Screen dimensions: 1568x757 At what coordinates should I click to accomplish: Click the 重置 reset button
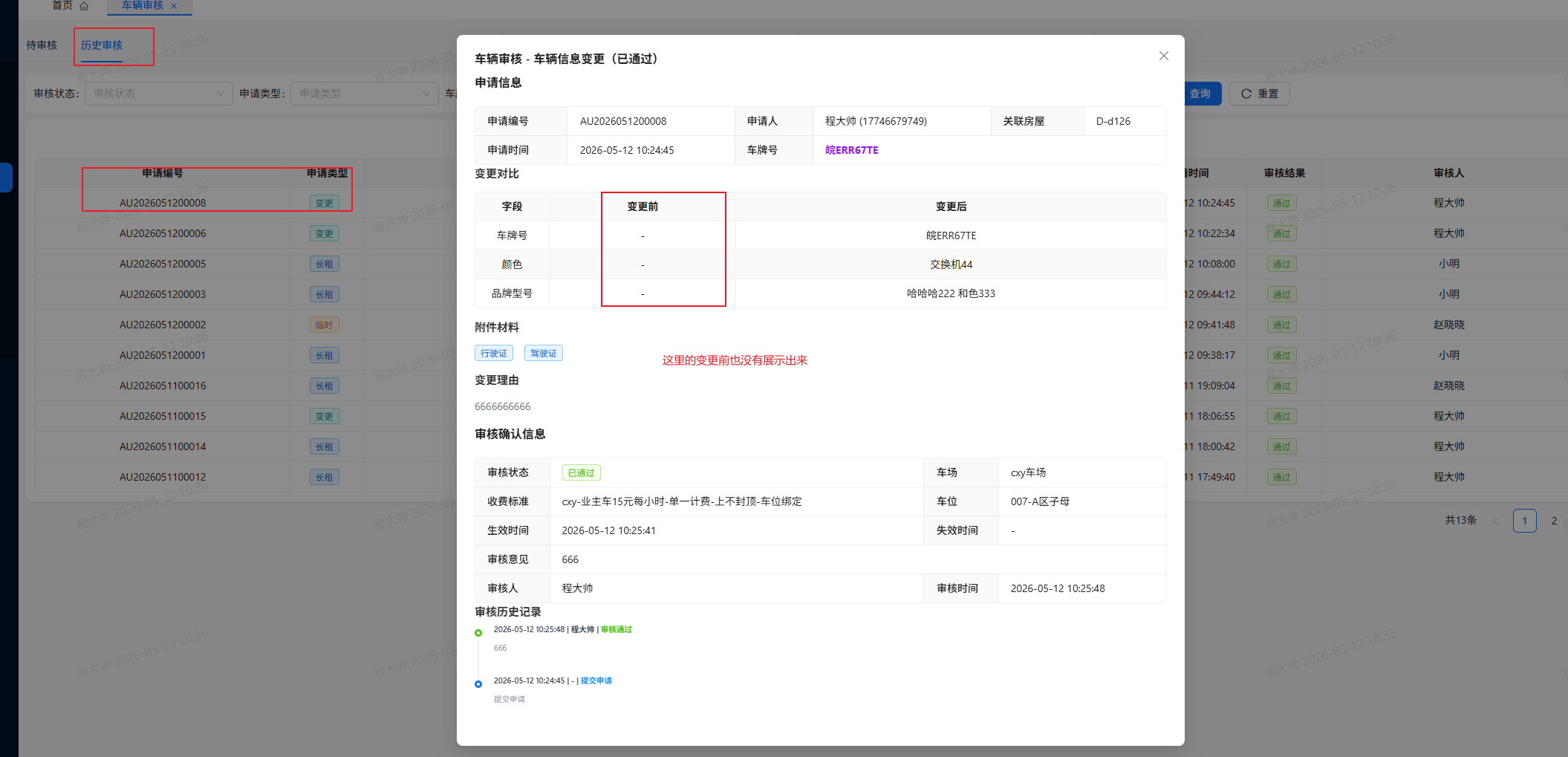pyautogui.click(x=1259, y=94)
